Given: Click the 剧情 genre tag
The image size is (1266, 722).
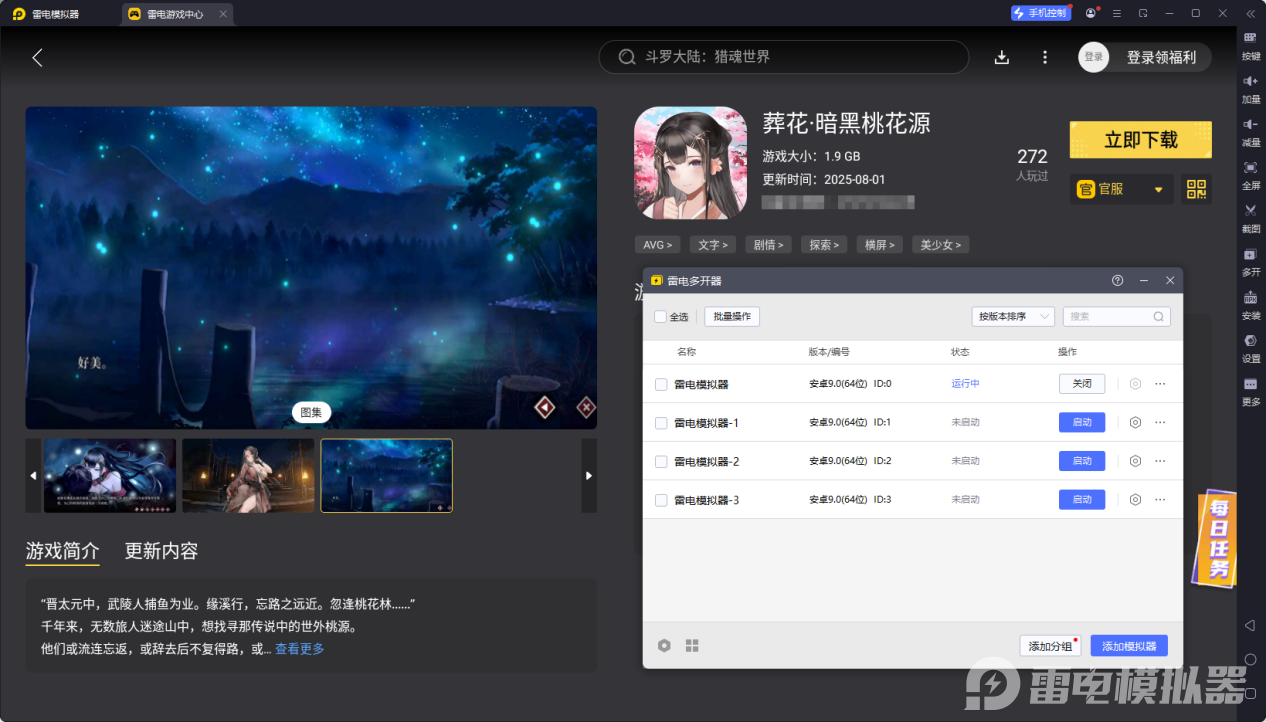Looking at the screenshot, I should pos(768,245).
